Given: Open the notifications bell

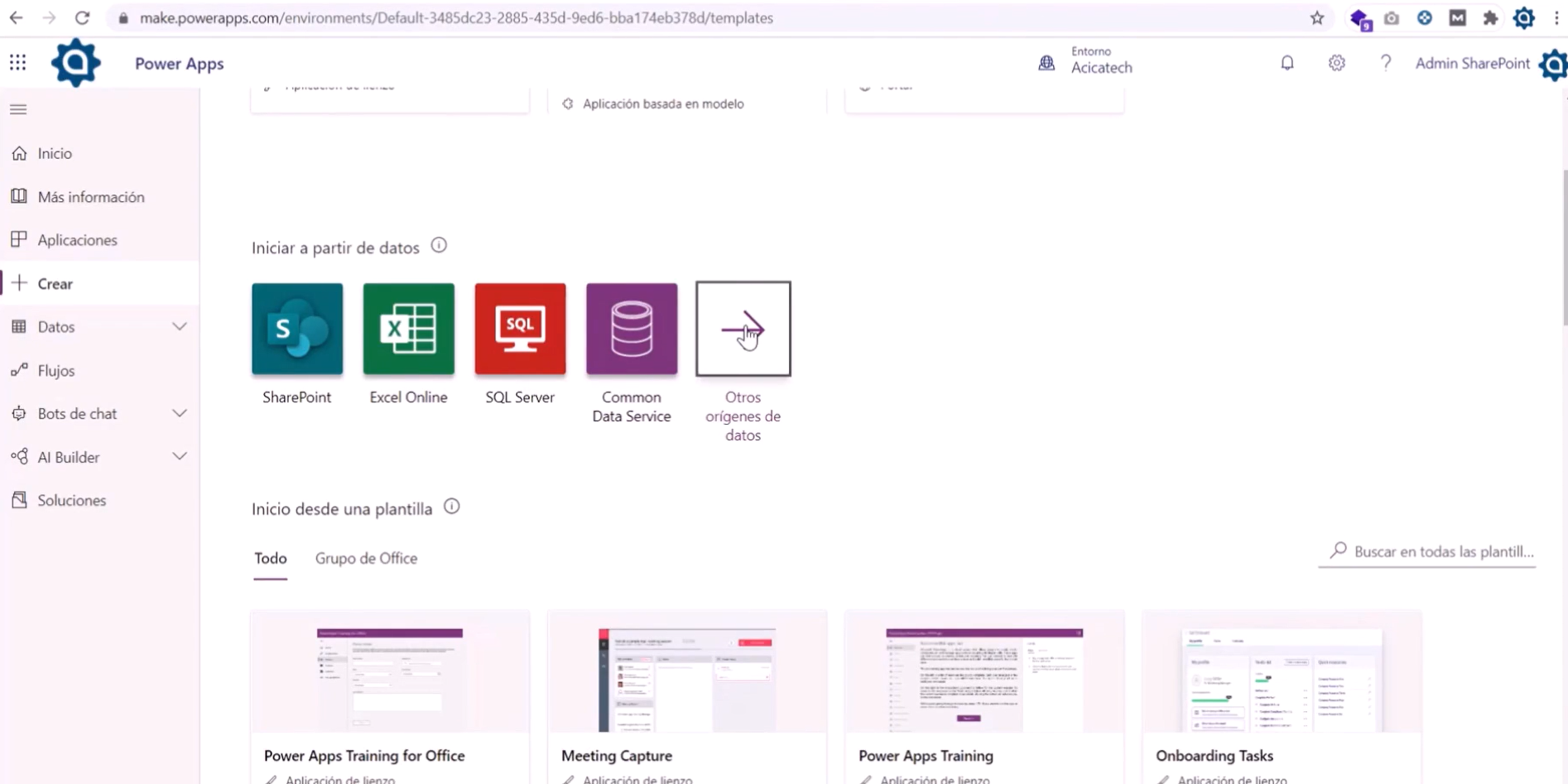Looking at the screenshot, I should coord(1287,62).
